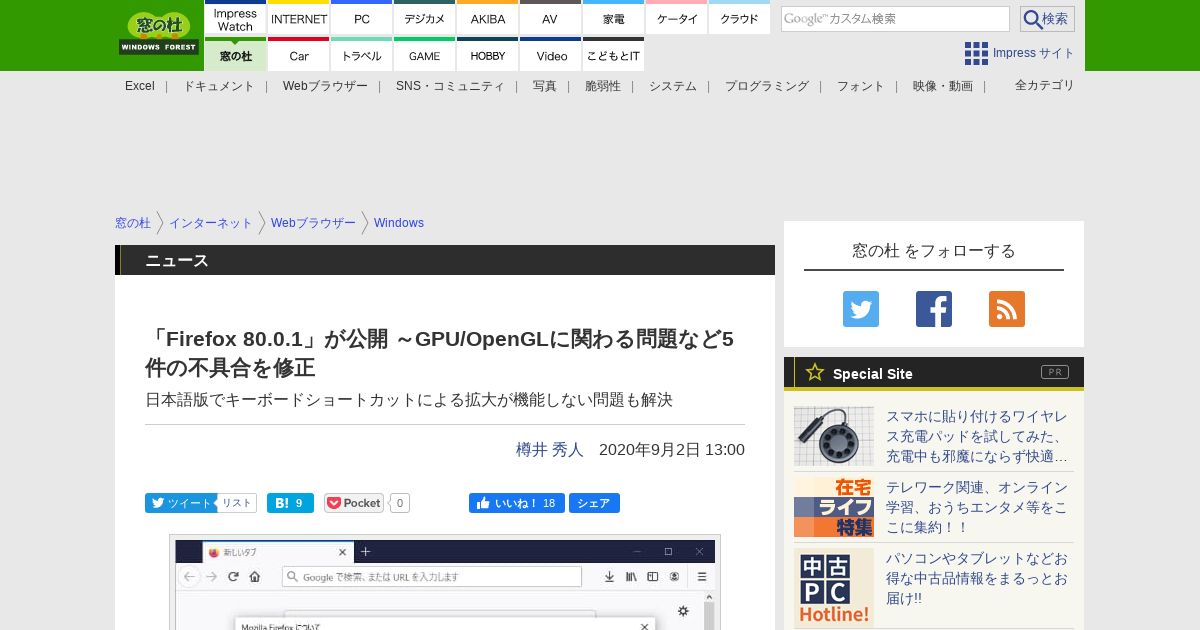The width and height of the screenshot is (1200, 630).
Task: Open the Impress サイト grid icon
Action: [x=976, y=53]
